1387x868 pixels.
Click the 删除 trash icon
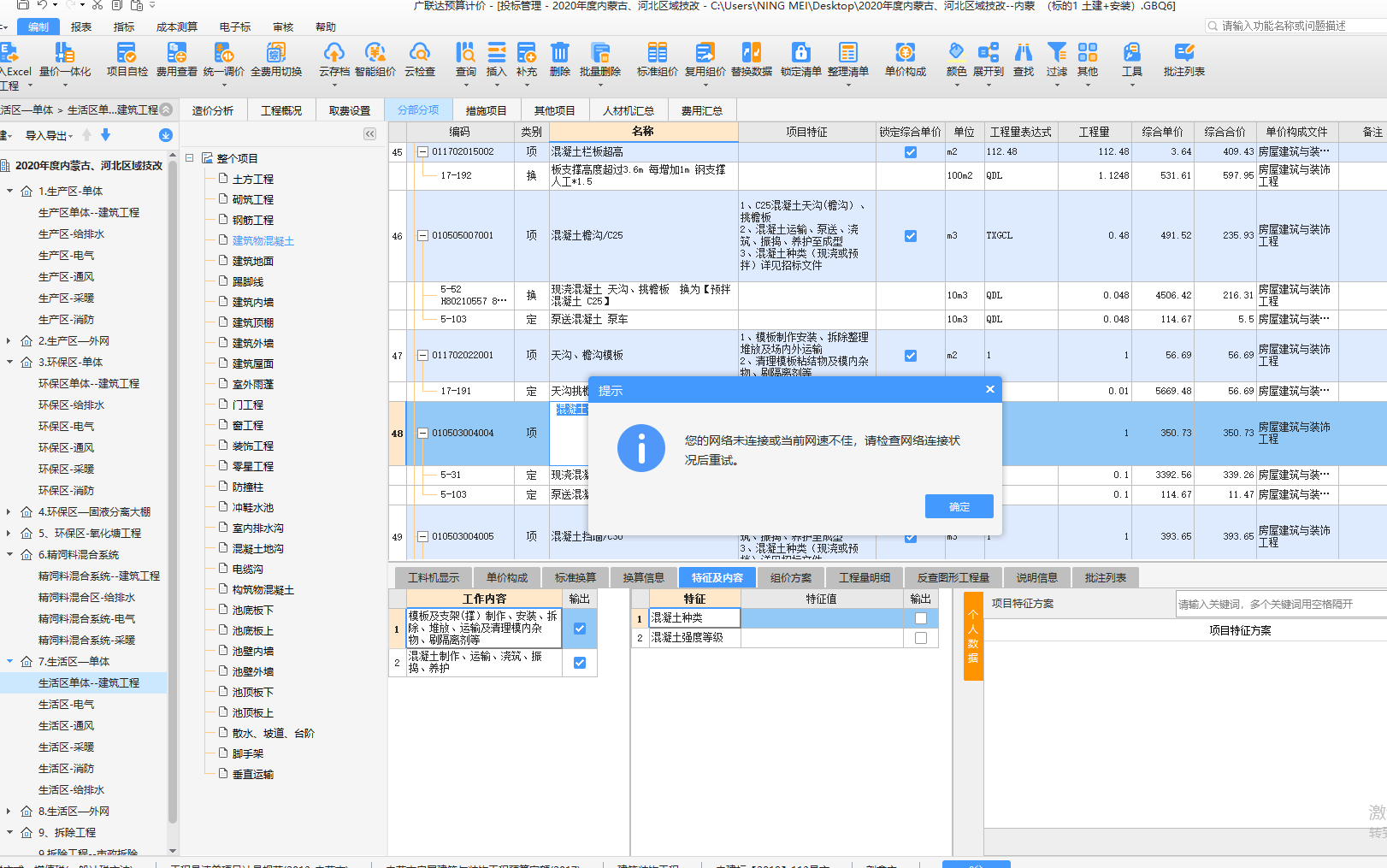click(560, 59)
